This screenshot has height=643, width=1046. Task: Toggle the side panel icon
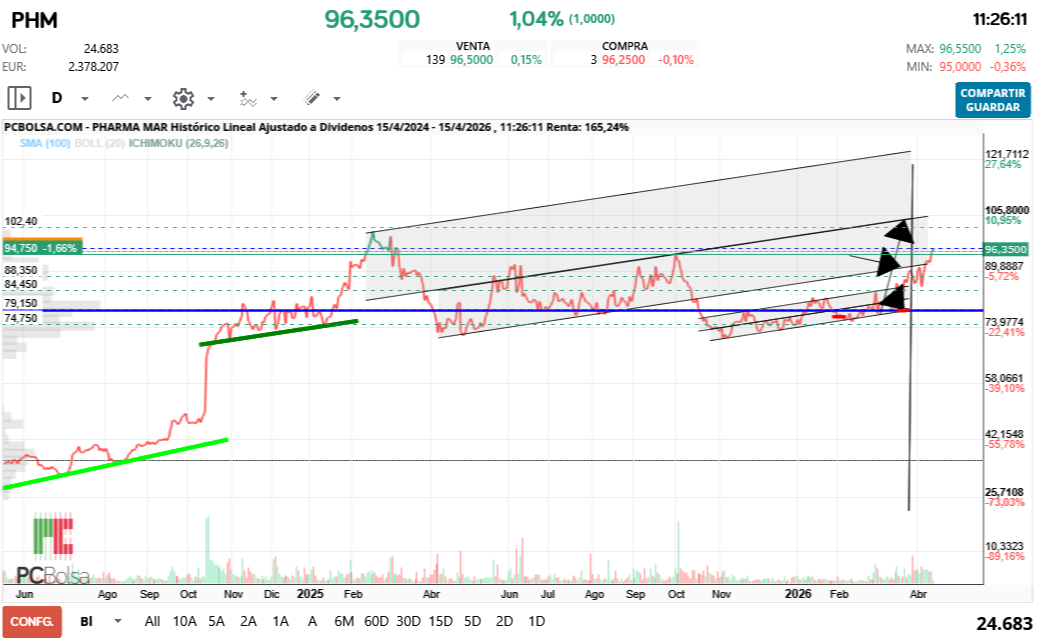[x=19, y=98]
